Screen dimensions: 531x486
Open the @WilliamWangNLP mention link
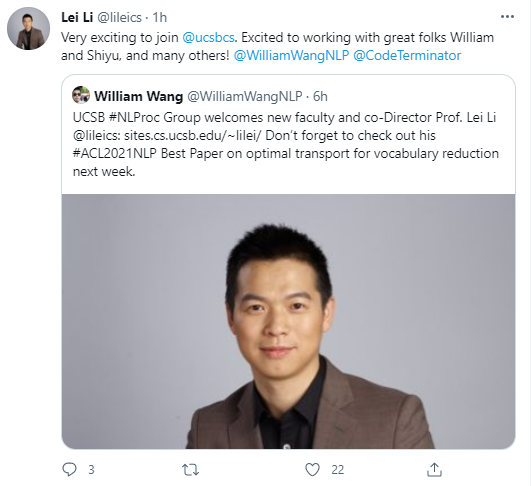point(291,56)
